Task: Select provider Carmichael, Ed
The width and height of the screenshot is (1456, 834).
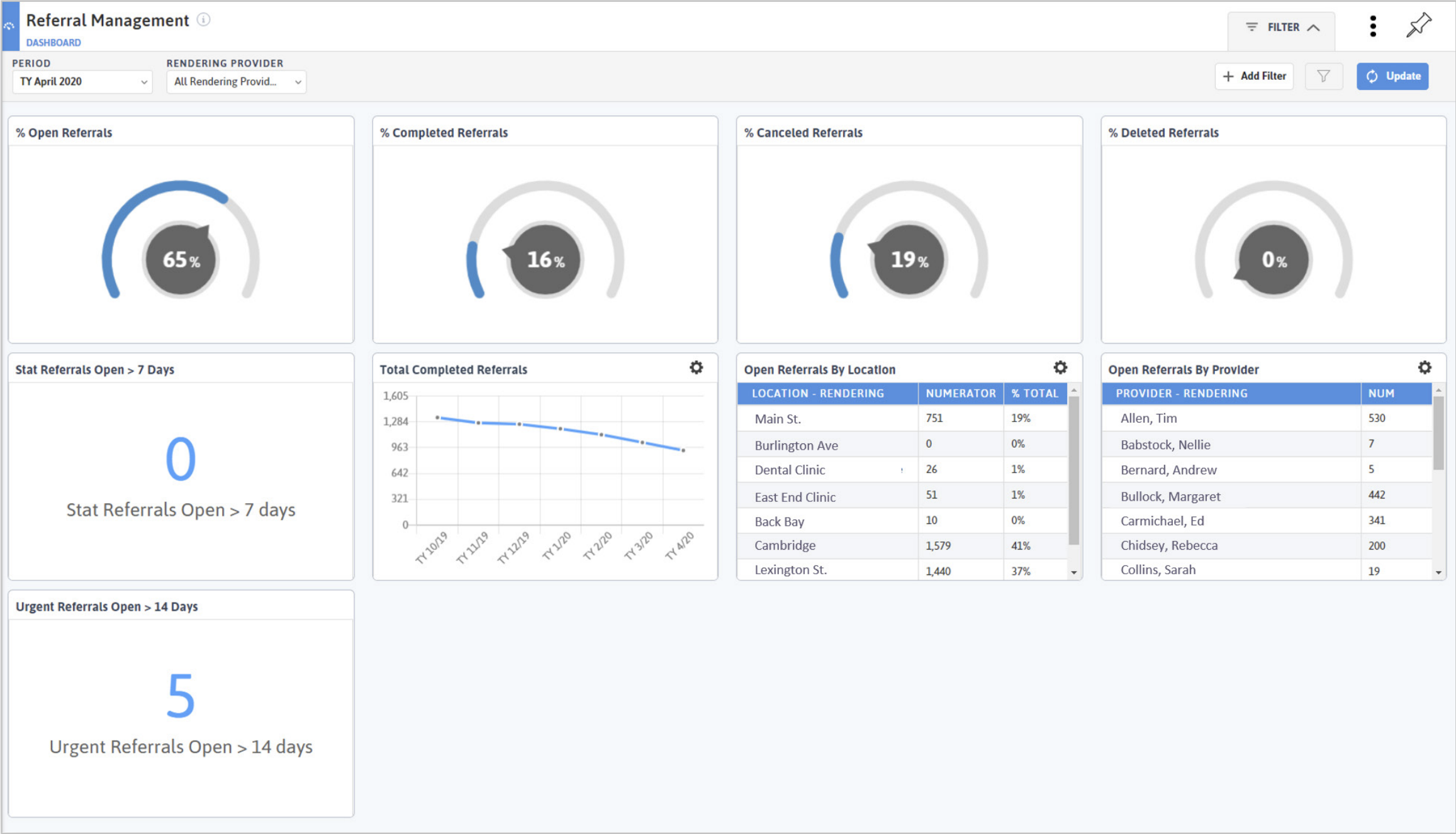Action: (x=1267, y=521)
